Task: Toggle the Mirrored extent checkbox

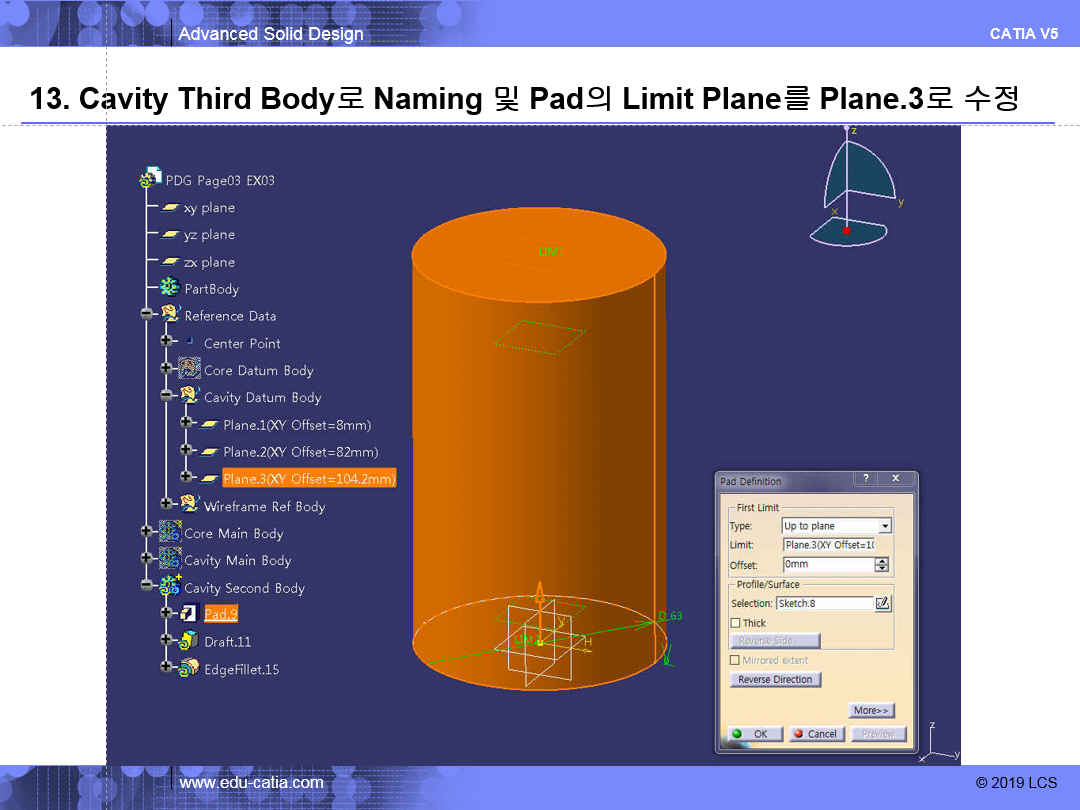Action: 736,660
